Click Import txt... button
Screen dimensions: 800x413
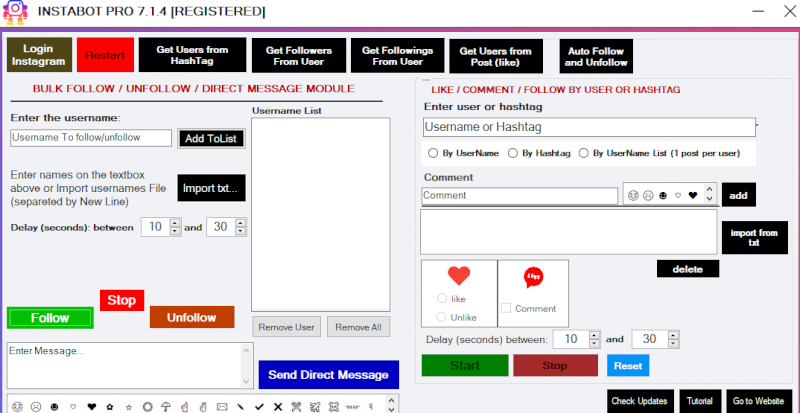pyautogui.click(x=211, y=188)
